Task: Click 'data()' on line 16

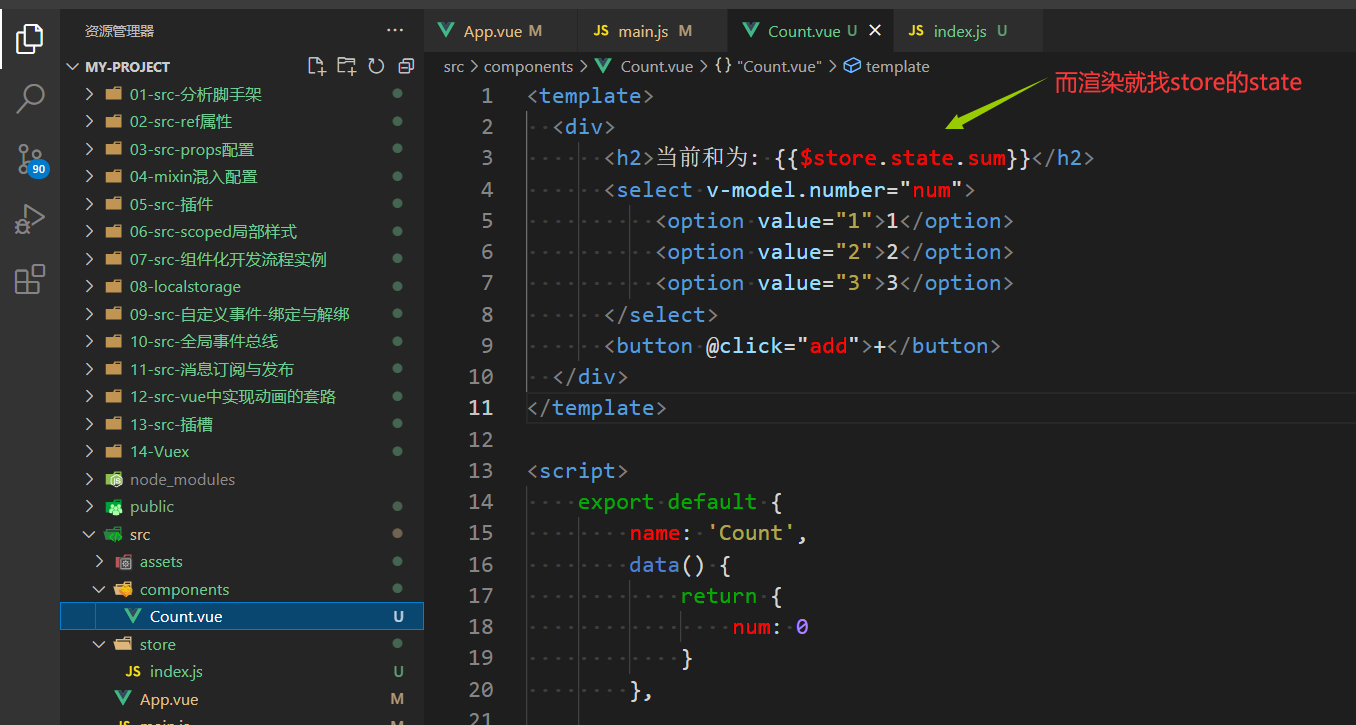Action: (x=667, y=564)
